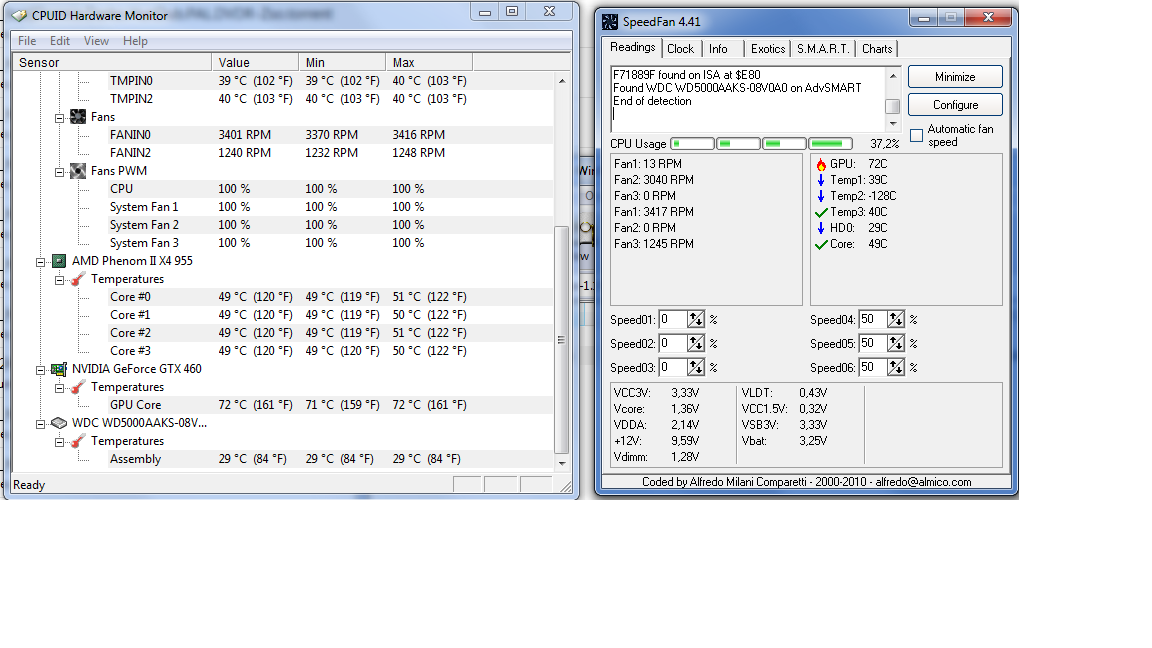Click the Fans group fan icon
1152x648 pixels.
pos(78,117)
